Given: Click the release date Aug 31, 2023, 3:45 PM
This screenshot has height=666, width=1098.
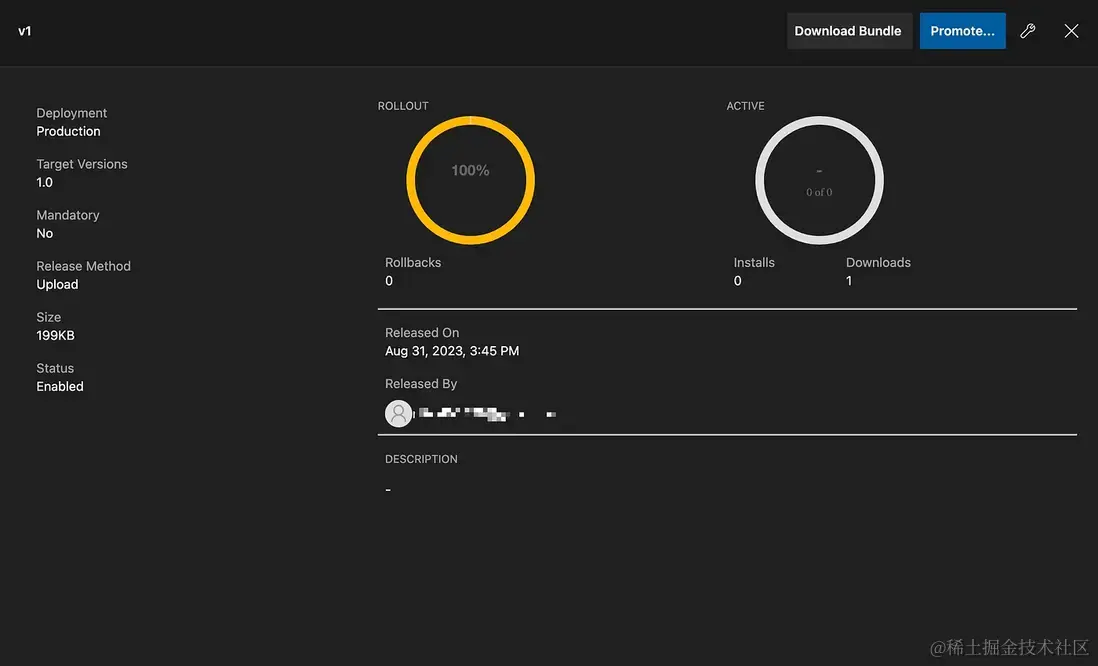Looking at the screenshot, I should [x=452, y=351].
